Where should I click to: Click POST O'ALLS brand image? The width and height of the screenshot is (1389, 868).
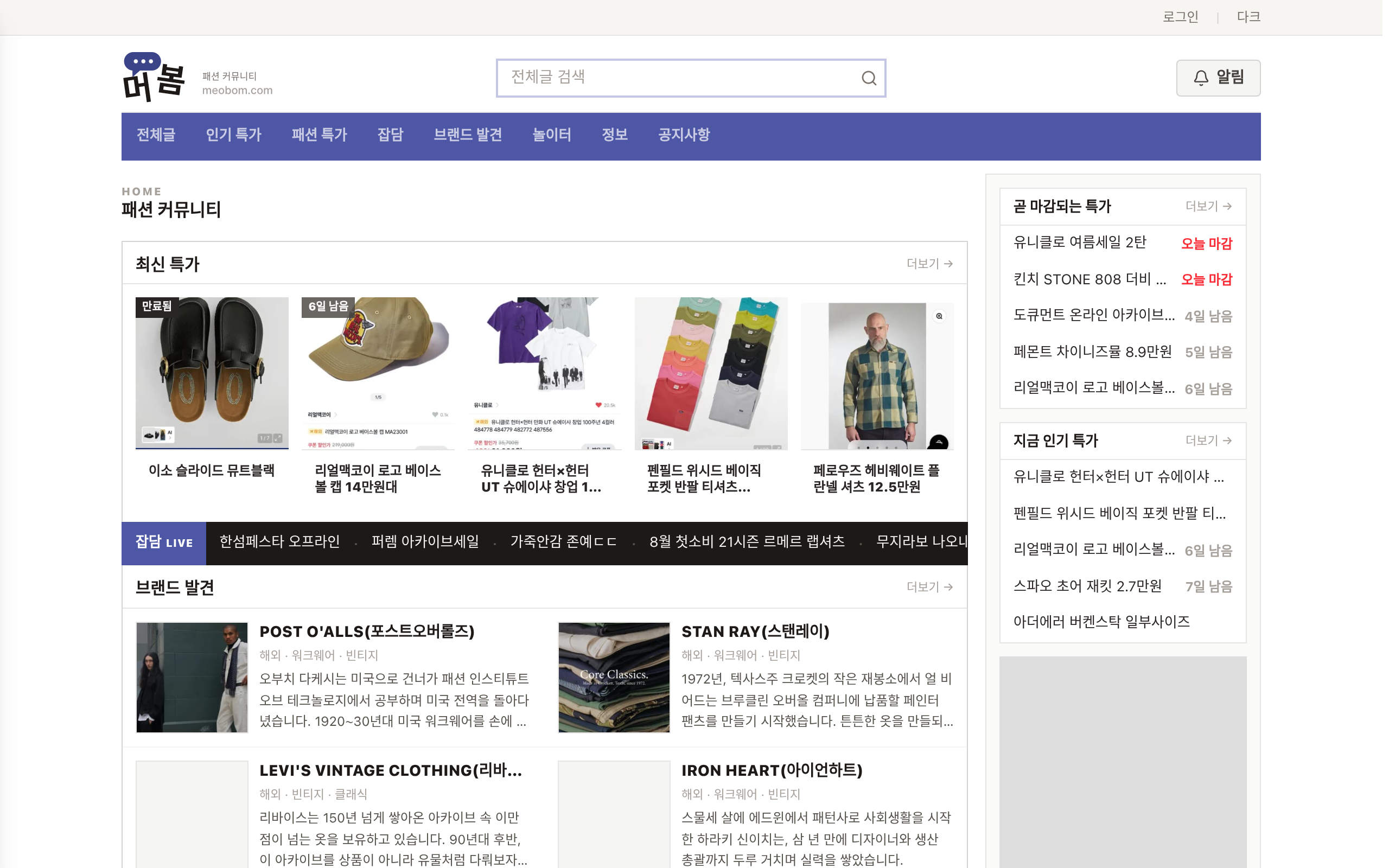pos(193,680)
